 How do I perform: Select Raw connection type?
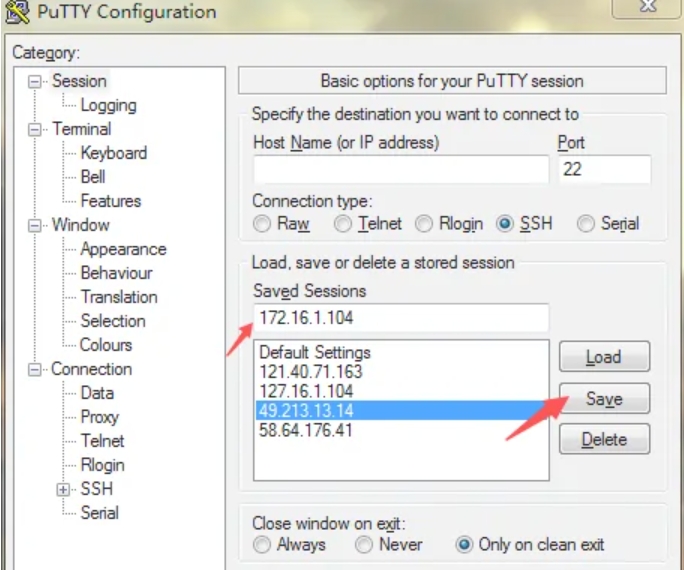[x=282, y=224]
